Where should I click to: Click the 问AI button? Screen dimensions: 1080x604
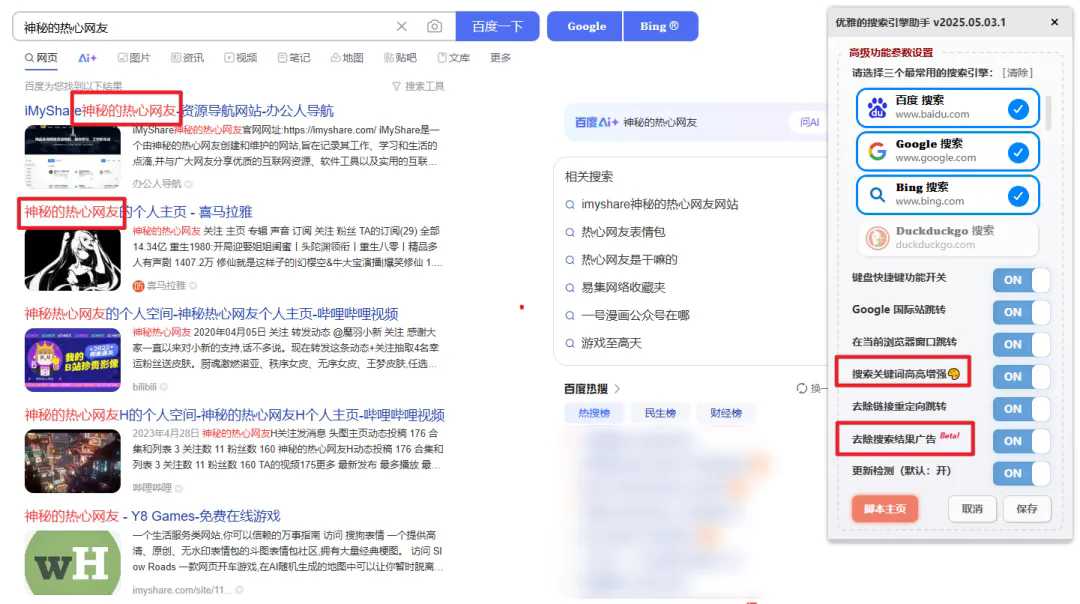point(809,122)
